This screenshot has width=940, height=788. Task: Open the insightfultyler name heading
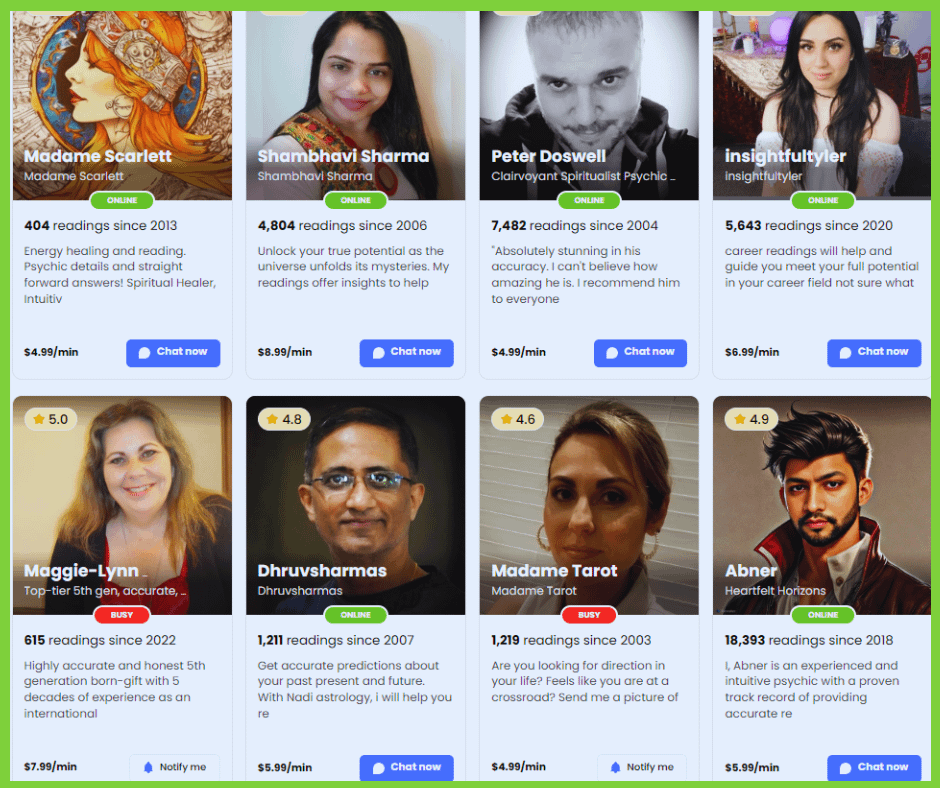tap(785, 157)
